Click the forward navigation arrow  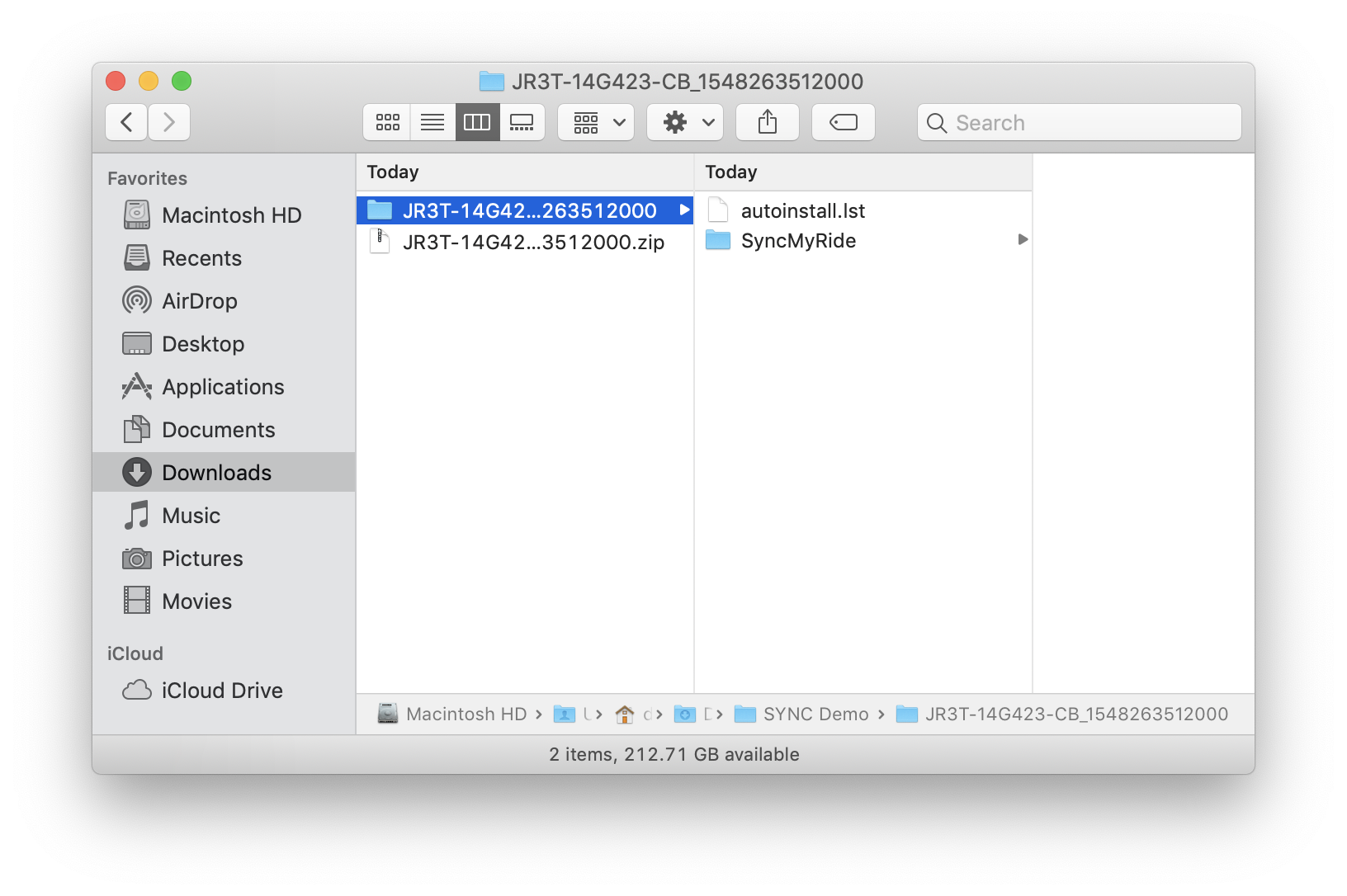coord(169,121)
